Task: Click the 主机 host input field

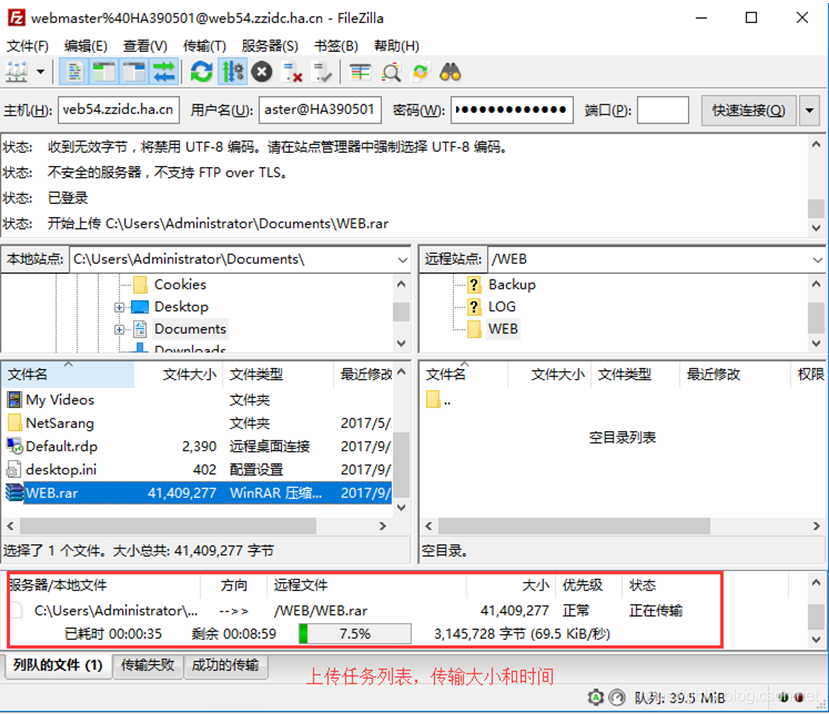Action: (x=118, y=109)
